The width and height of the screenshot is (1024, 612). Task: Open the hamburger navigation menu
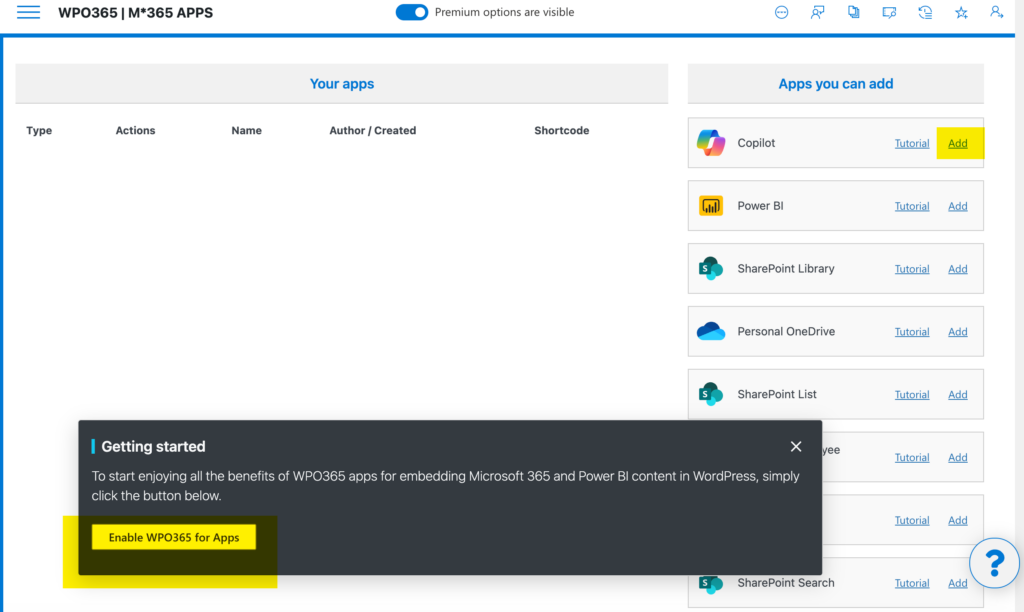[28, 12]
